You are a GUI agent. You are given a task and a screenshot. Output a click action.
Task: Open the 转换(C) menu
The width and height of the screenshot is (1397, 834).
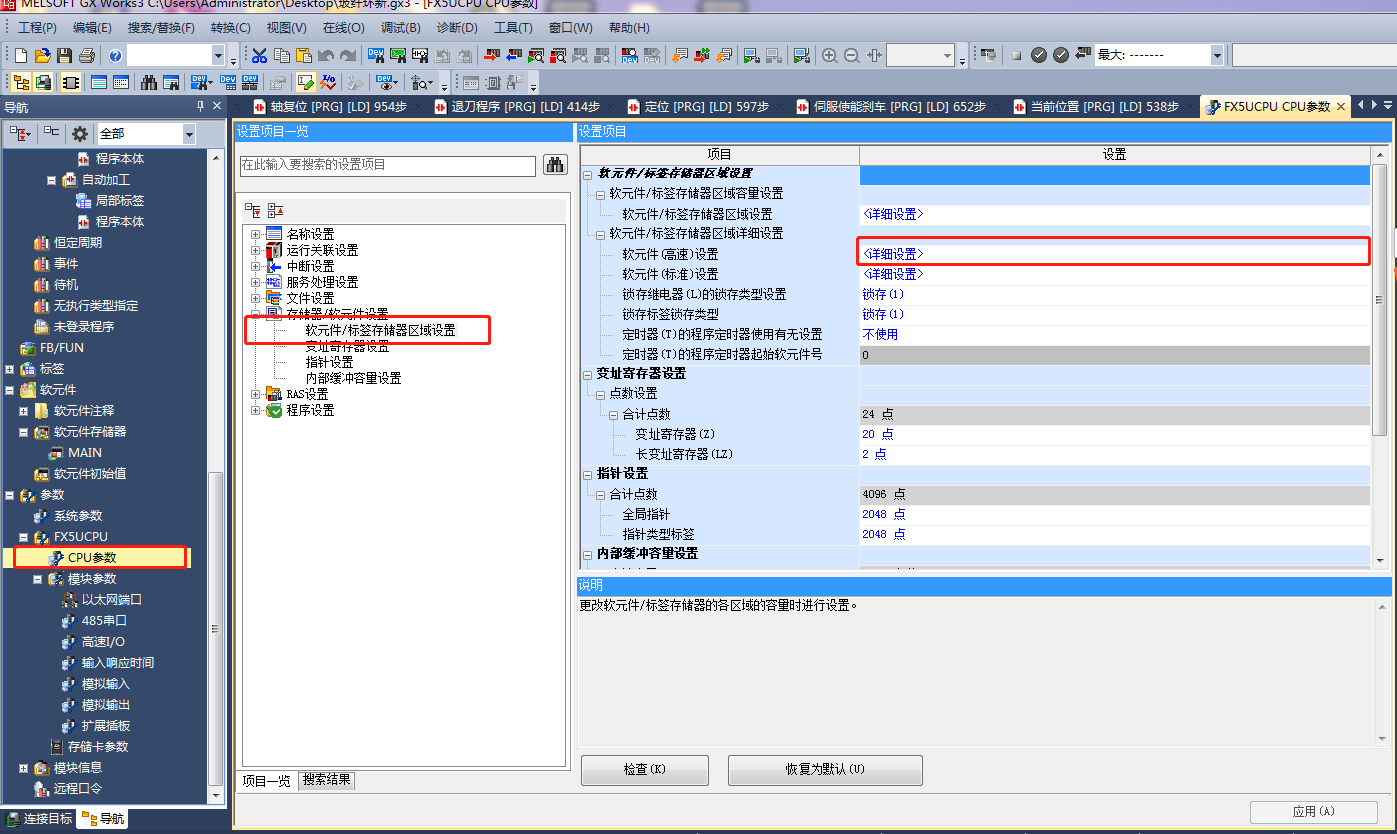click(230, 27)
